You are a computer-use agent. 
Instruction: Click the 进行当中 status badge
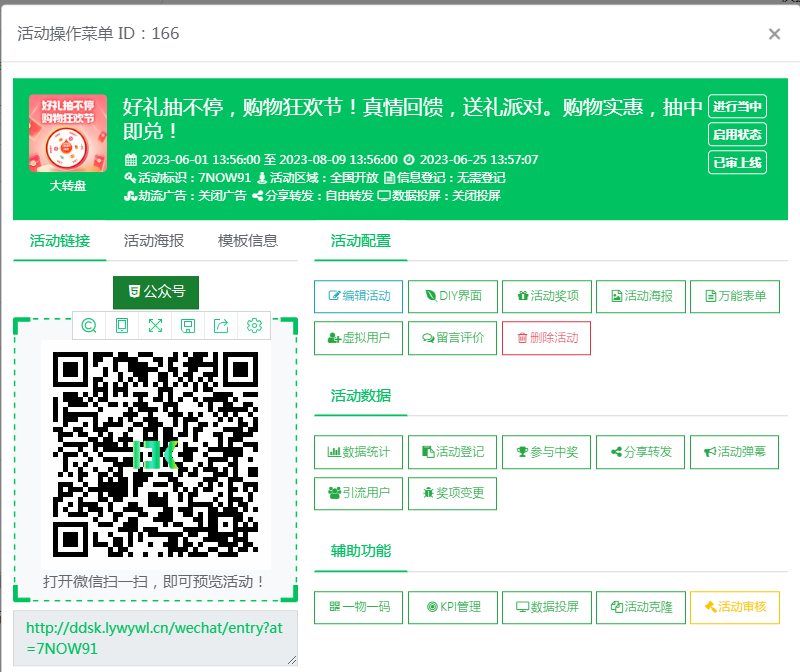pos(737,107)
